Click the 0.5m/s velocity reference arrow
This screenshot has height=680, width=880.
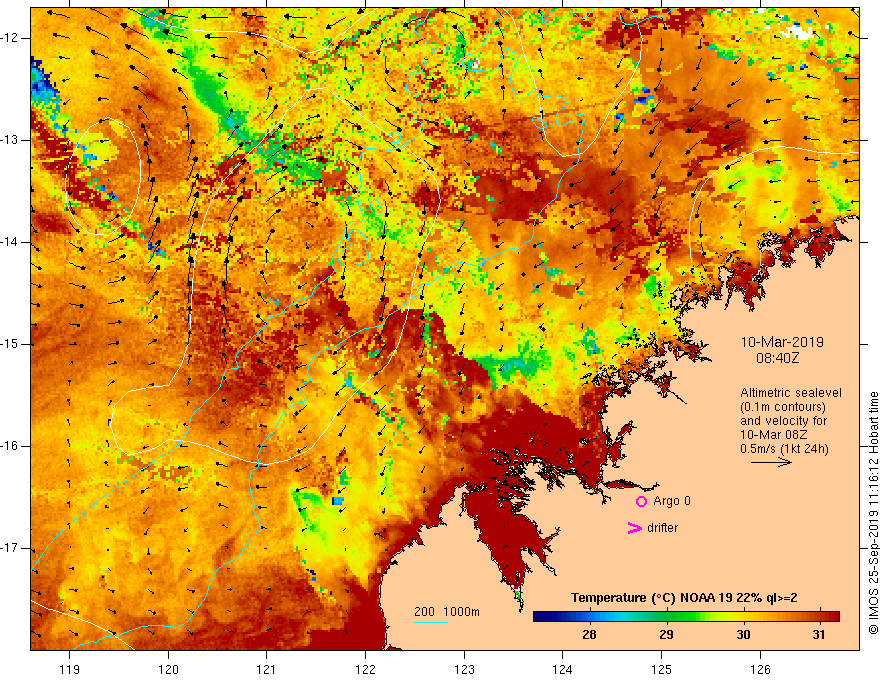[x=771, y=462]
